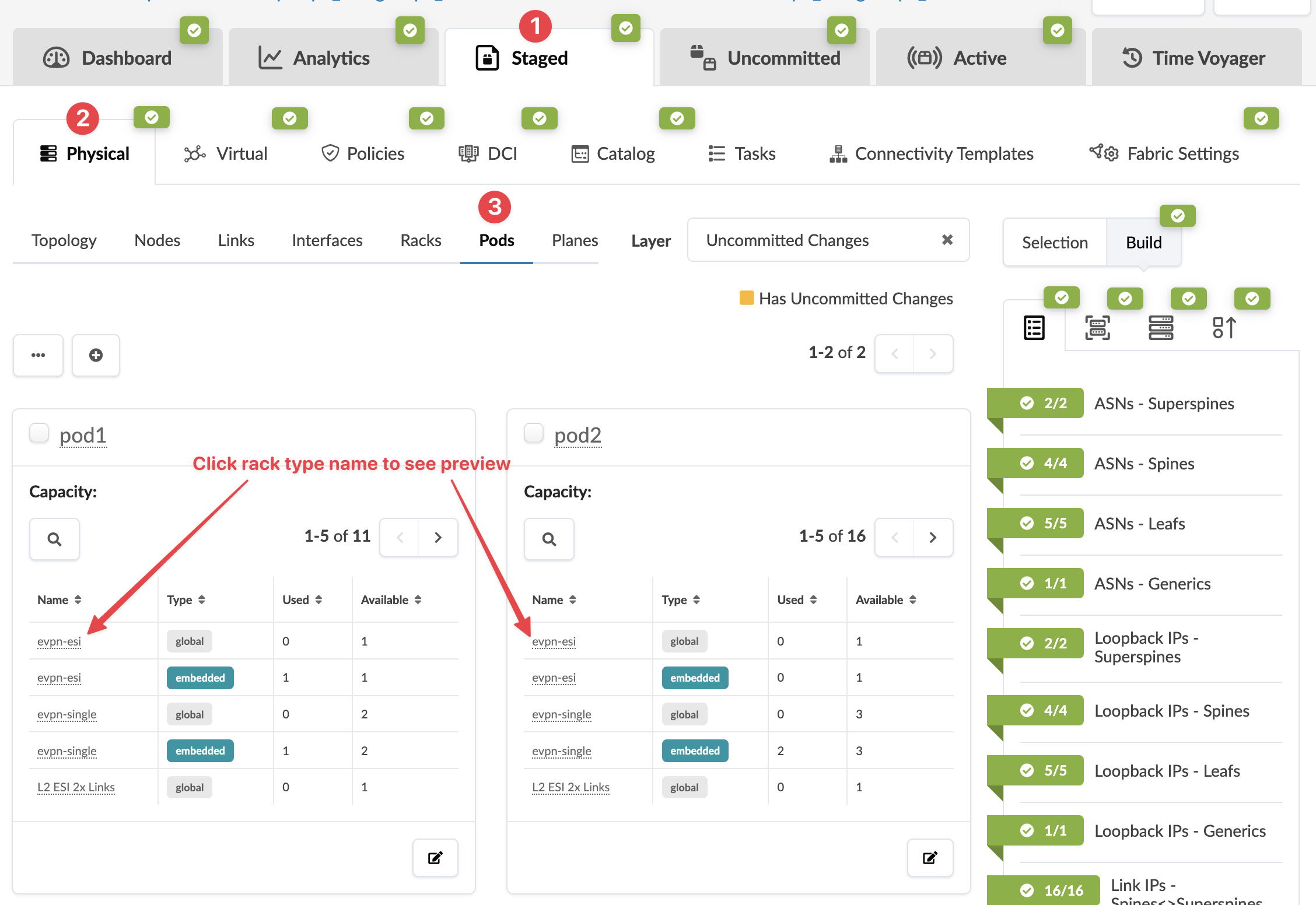
Task: Open the pod1 link
Action: pos(83,435)
